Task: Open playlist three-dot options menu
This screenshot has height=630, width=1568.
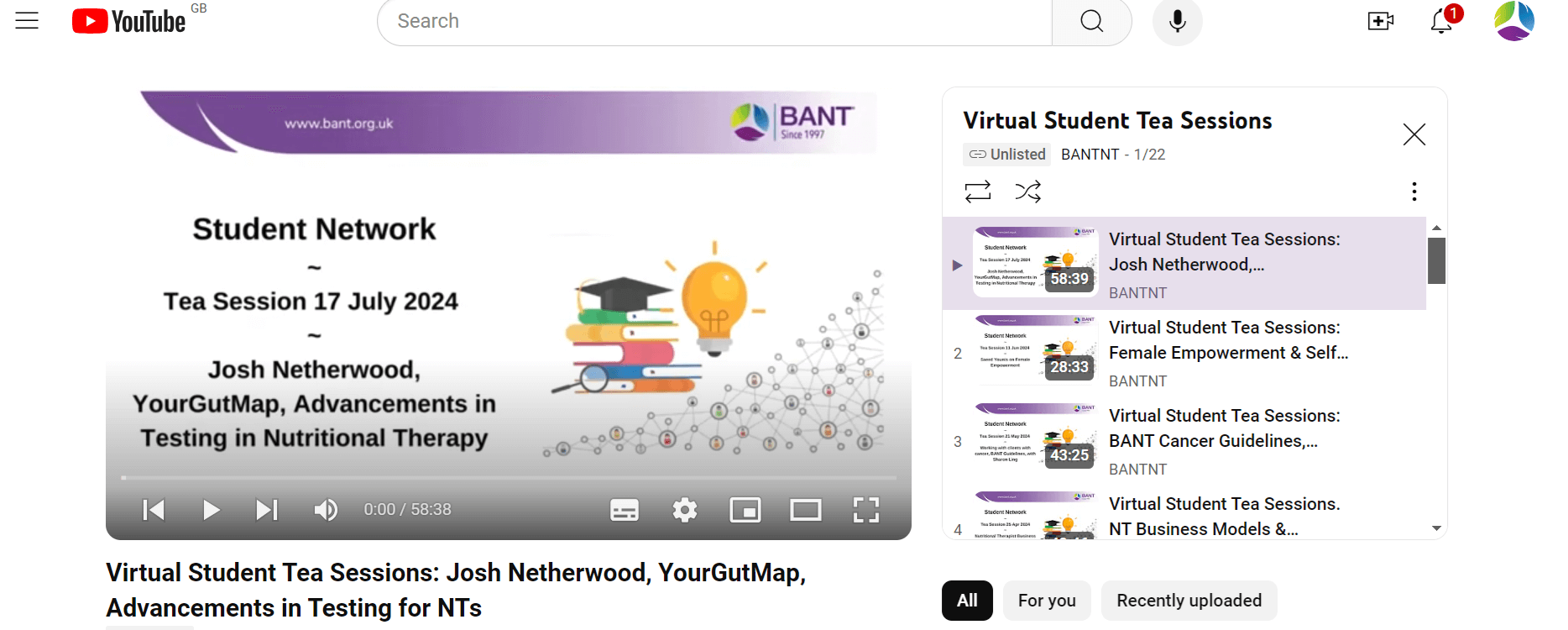Action: click(1414, 192)
